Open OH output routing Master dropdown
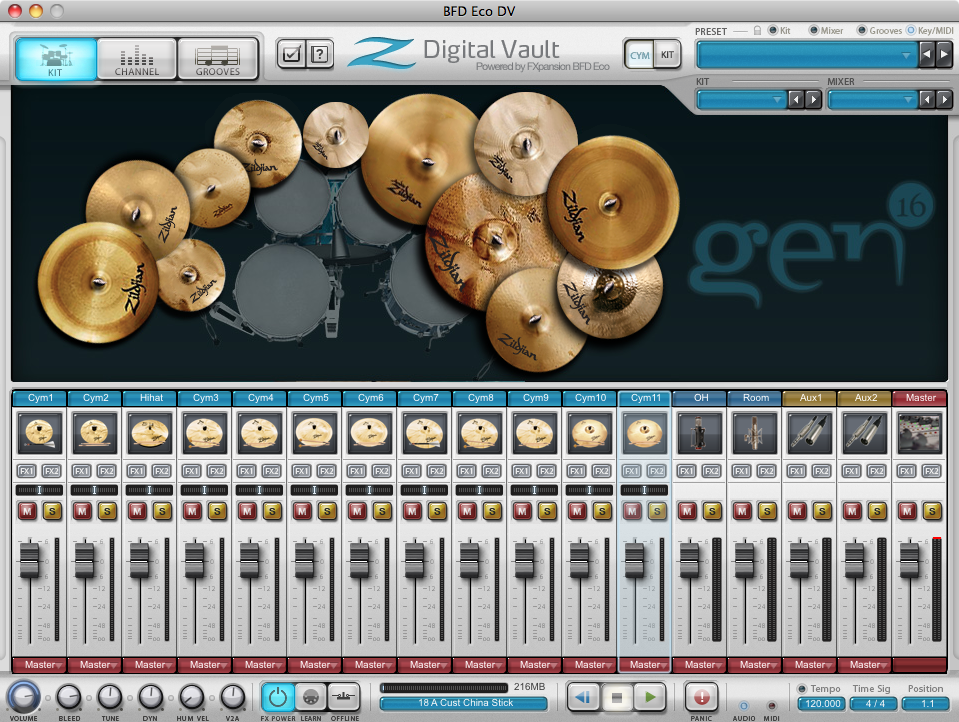This screenshot has width=959, height=722. pos(700,664)
